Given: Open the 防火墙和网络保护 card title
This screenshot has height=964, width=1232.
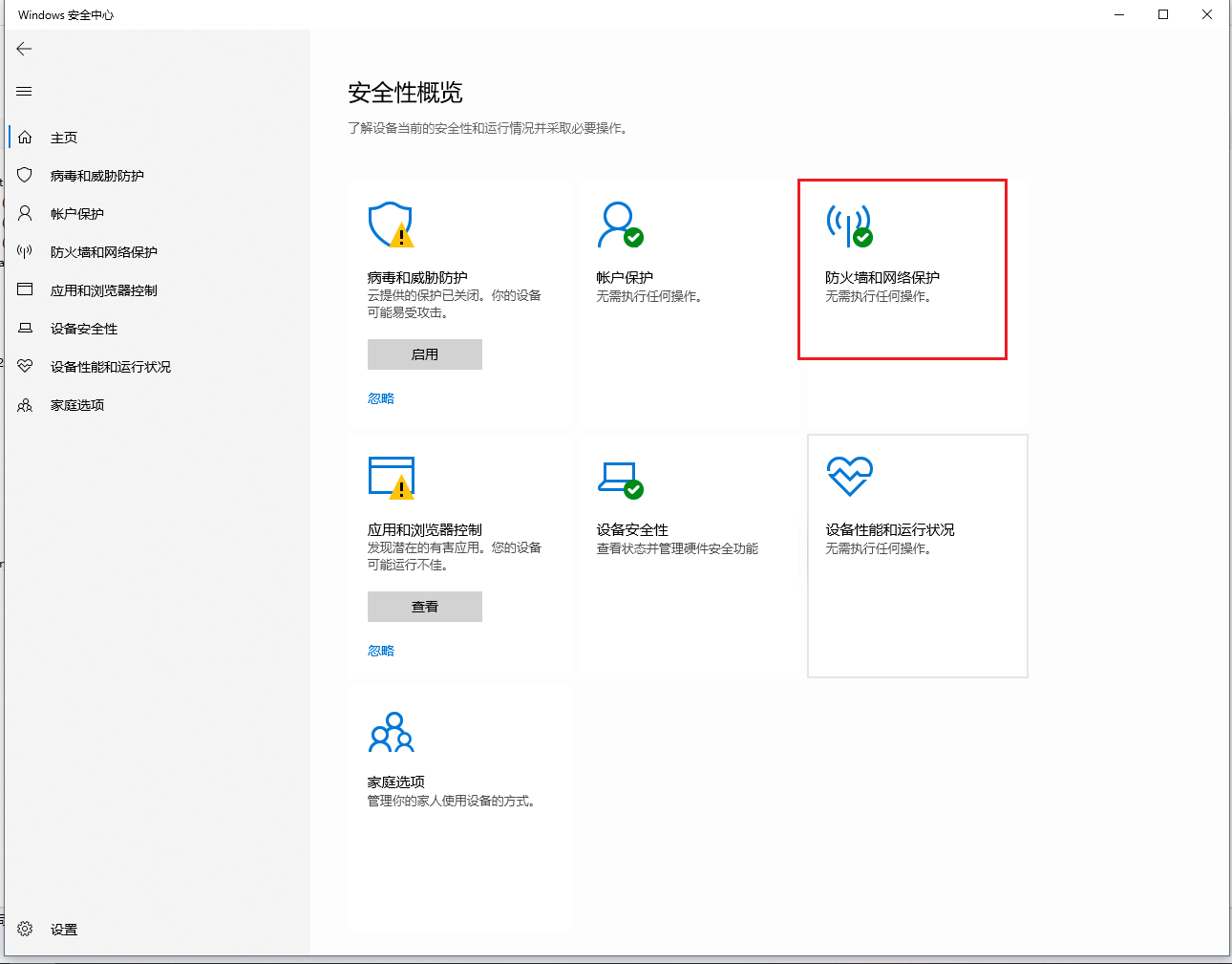Looking at the screenshot, I should 882,277.
